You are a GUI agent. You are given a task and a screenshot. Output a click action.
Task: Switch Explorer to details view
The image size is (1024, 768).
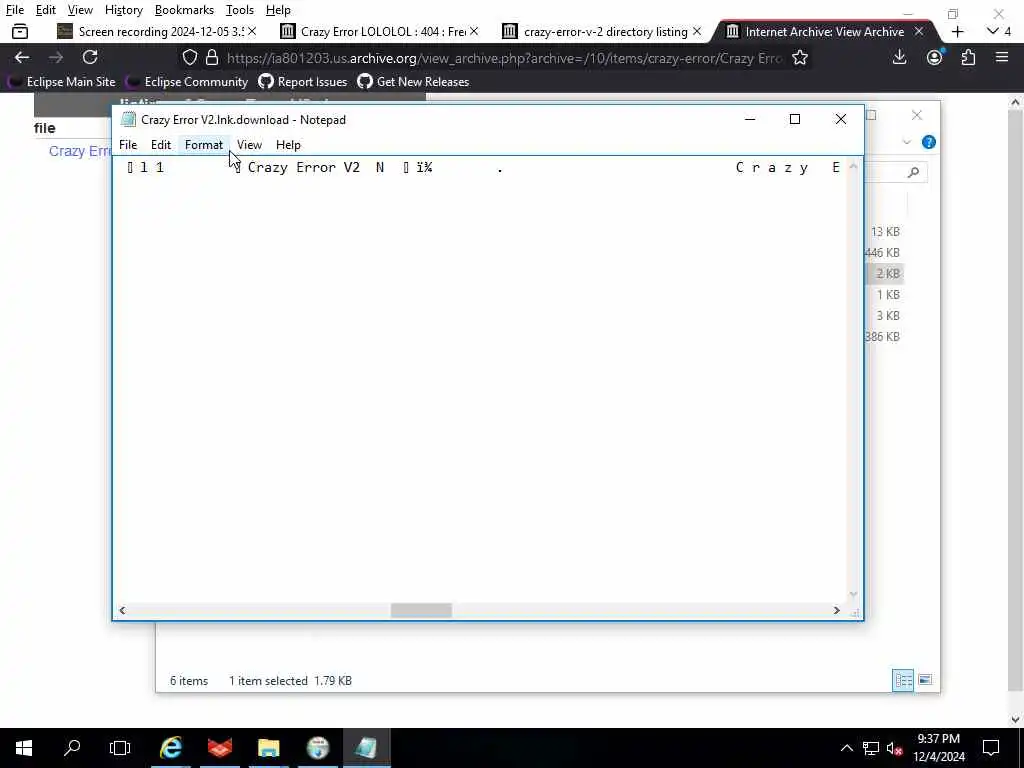[x=903, y=680]
